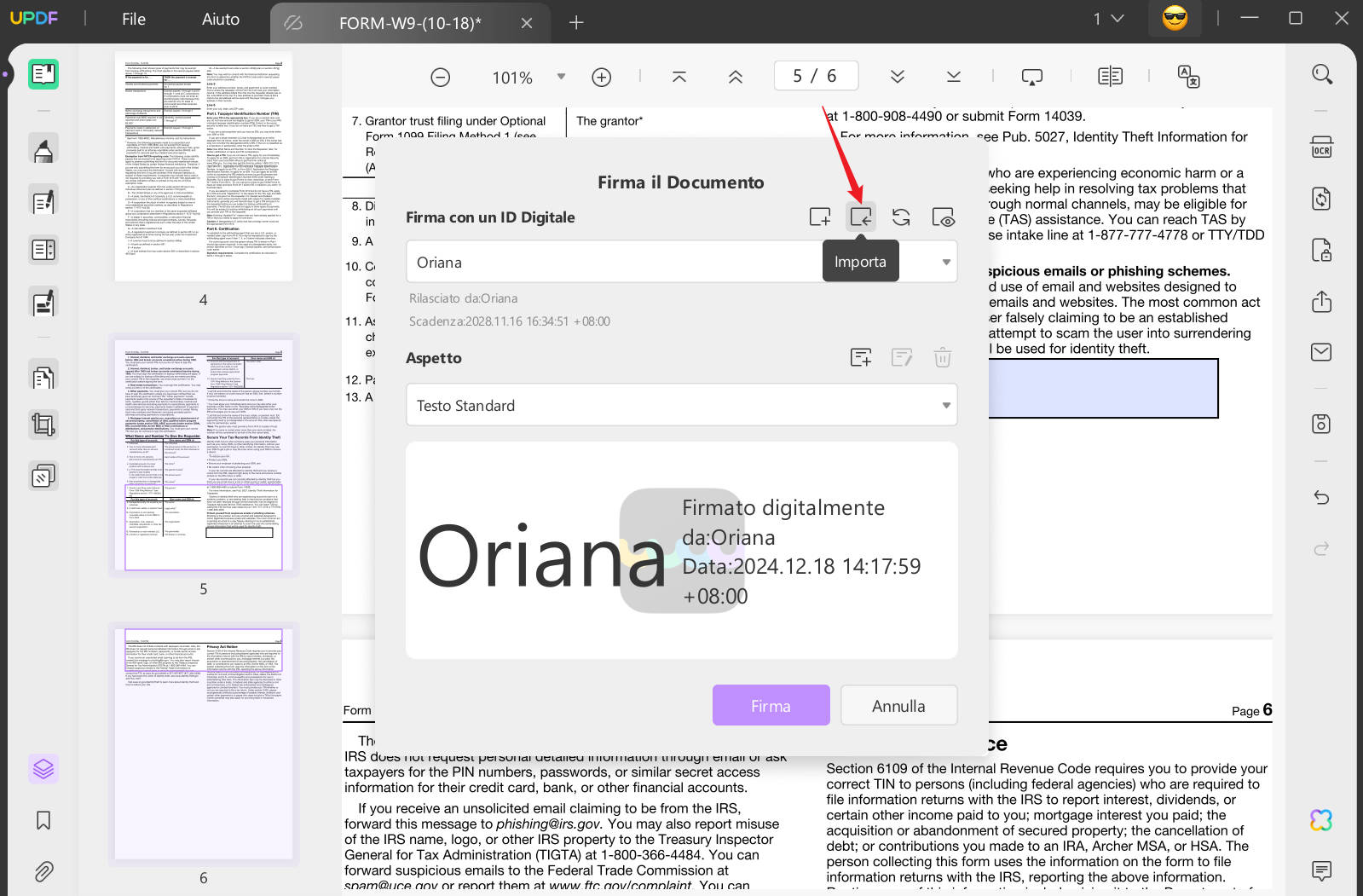Go to the first page
The width and height of the screenshot is (1363, 896).
[679, 77]
